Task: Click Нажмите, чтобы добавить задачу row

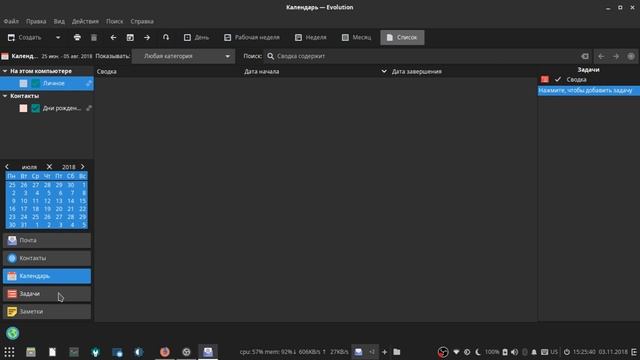Action: click(589, 90)
